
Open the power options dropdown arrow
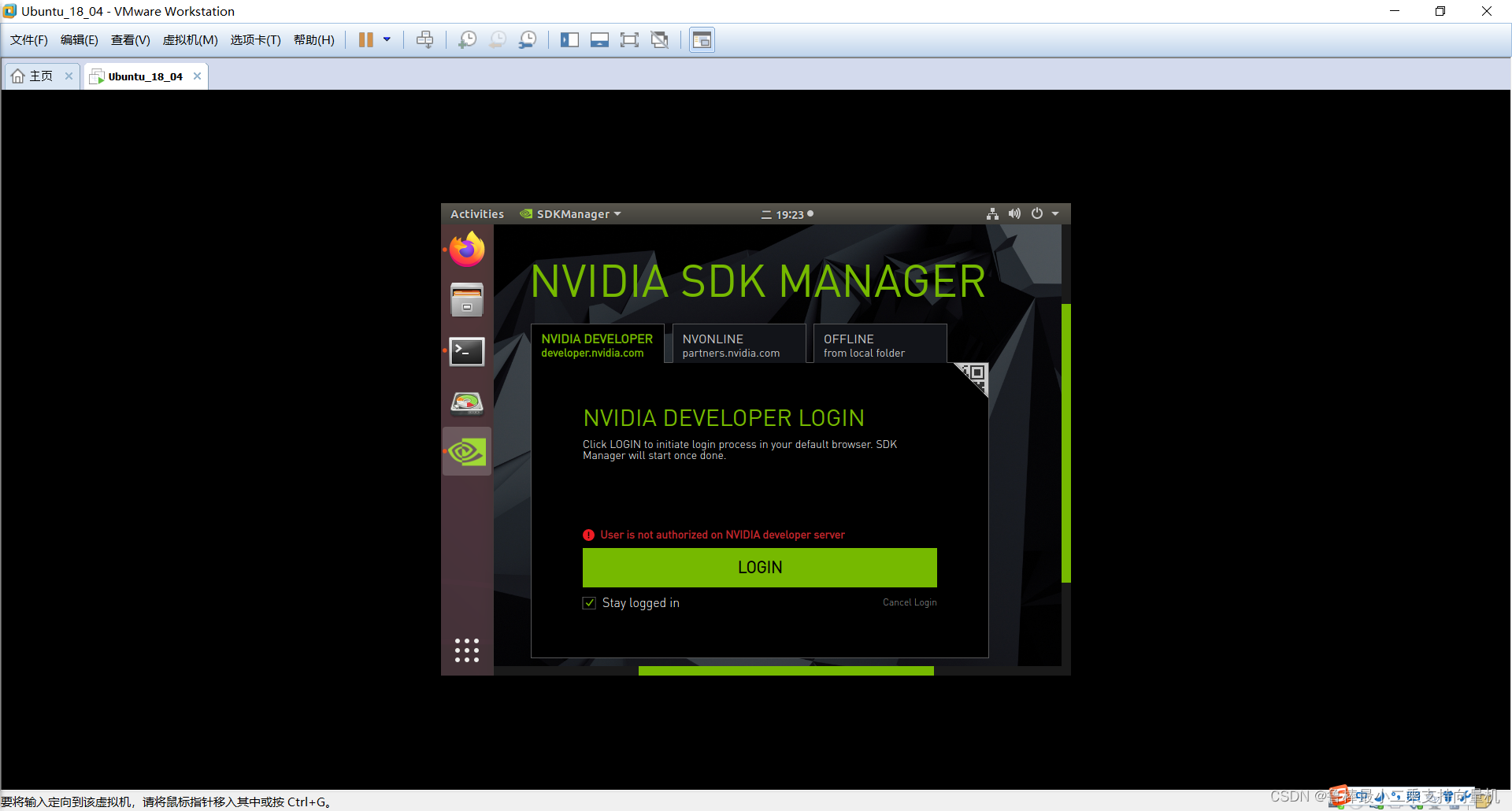387,39
